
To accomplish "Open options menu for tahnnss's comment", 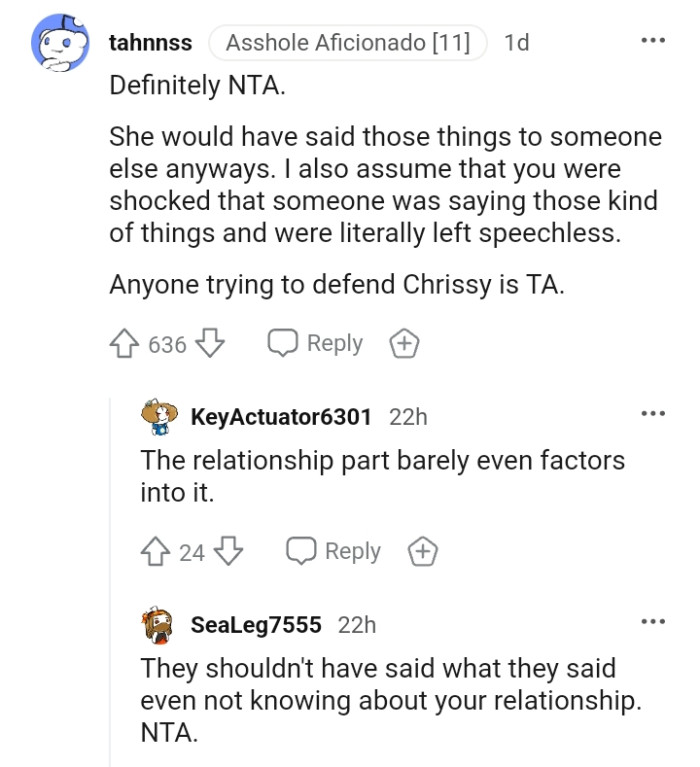I will tap(653, 41).
